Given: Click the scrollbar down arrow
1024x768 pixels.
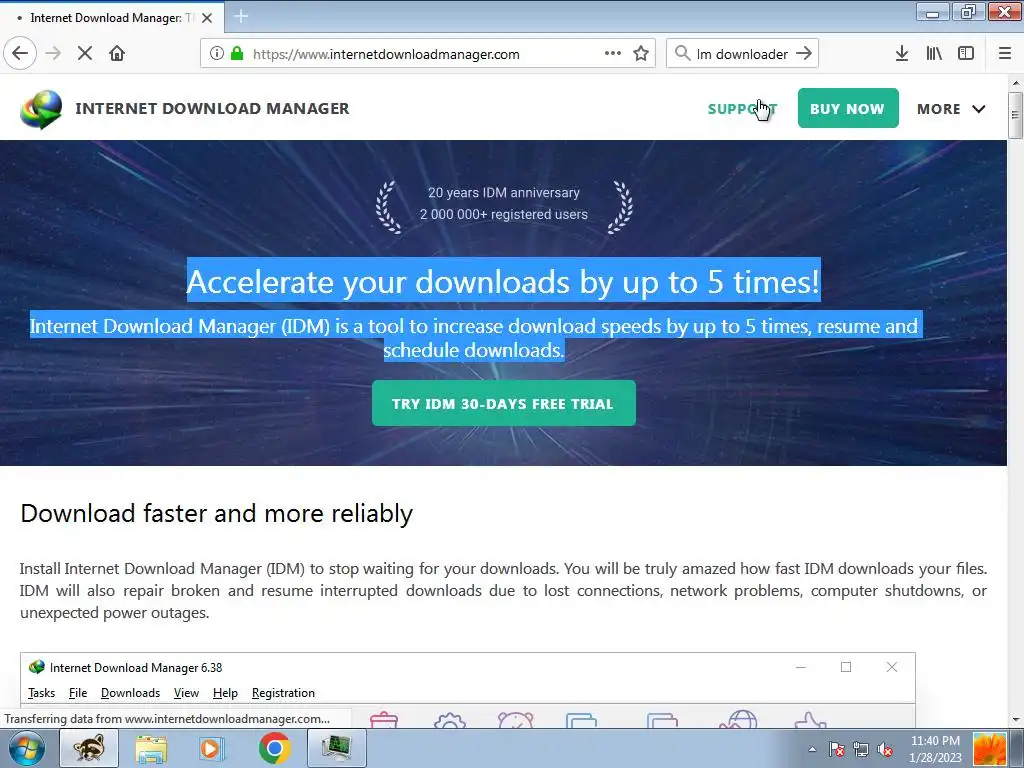Looking at the screenshot, I should (x=1015, y=720).
